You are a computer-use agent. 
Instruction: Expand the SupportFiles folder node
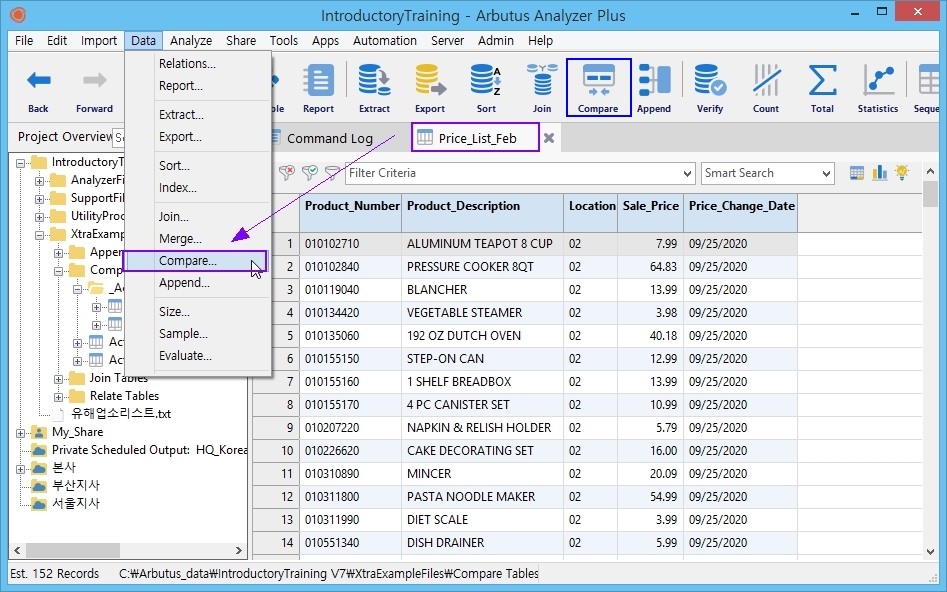pos(39,199)
